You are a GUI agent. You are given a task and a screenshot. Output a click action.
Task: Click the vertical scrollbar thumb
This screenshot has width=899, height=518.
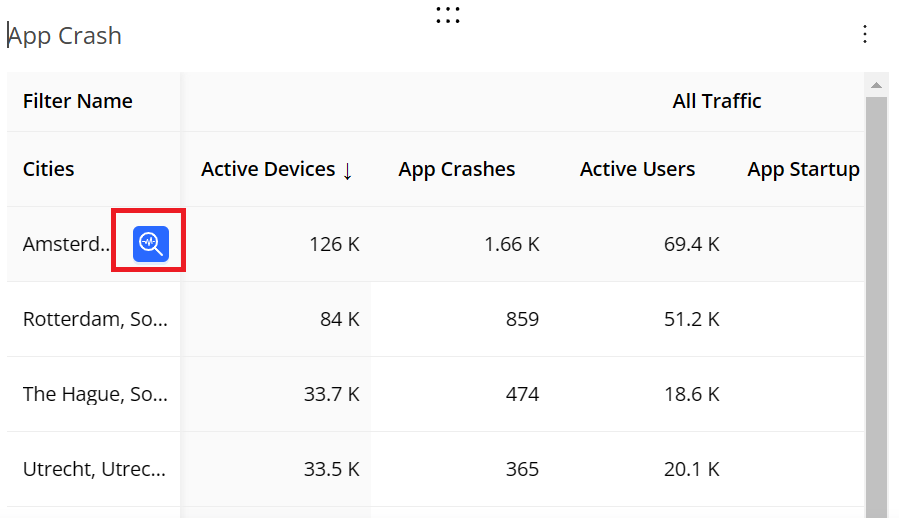pyautogui.click(x=875, y=300)
